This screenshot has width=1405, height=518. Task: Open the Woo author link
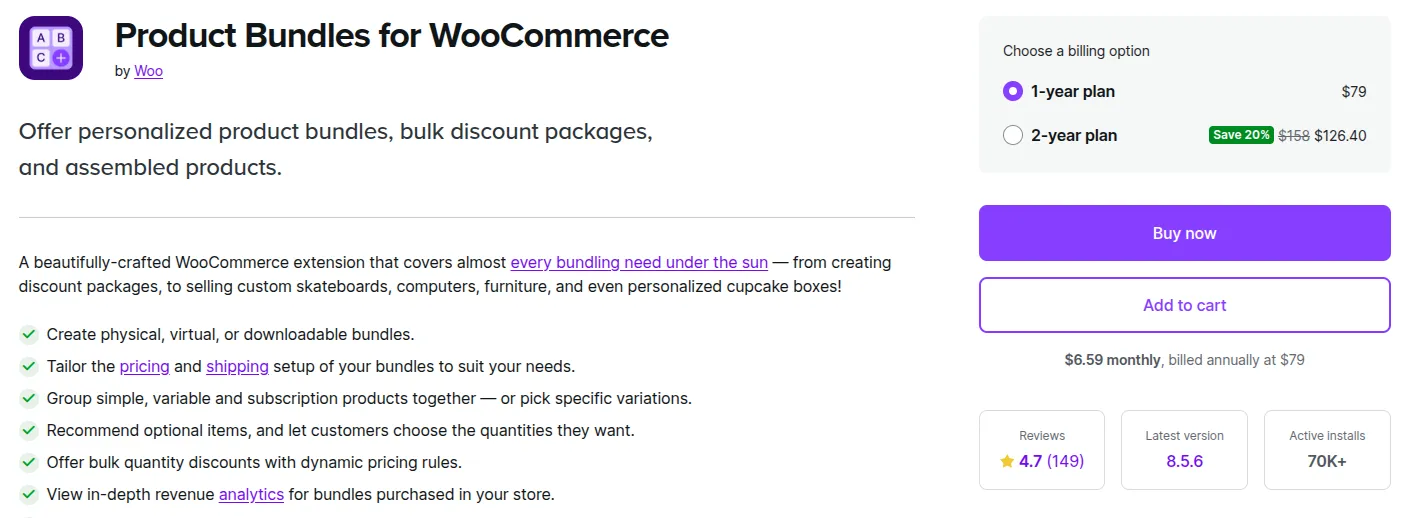(148, 71)
